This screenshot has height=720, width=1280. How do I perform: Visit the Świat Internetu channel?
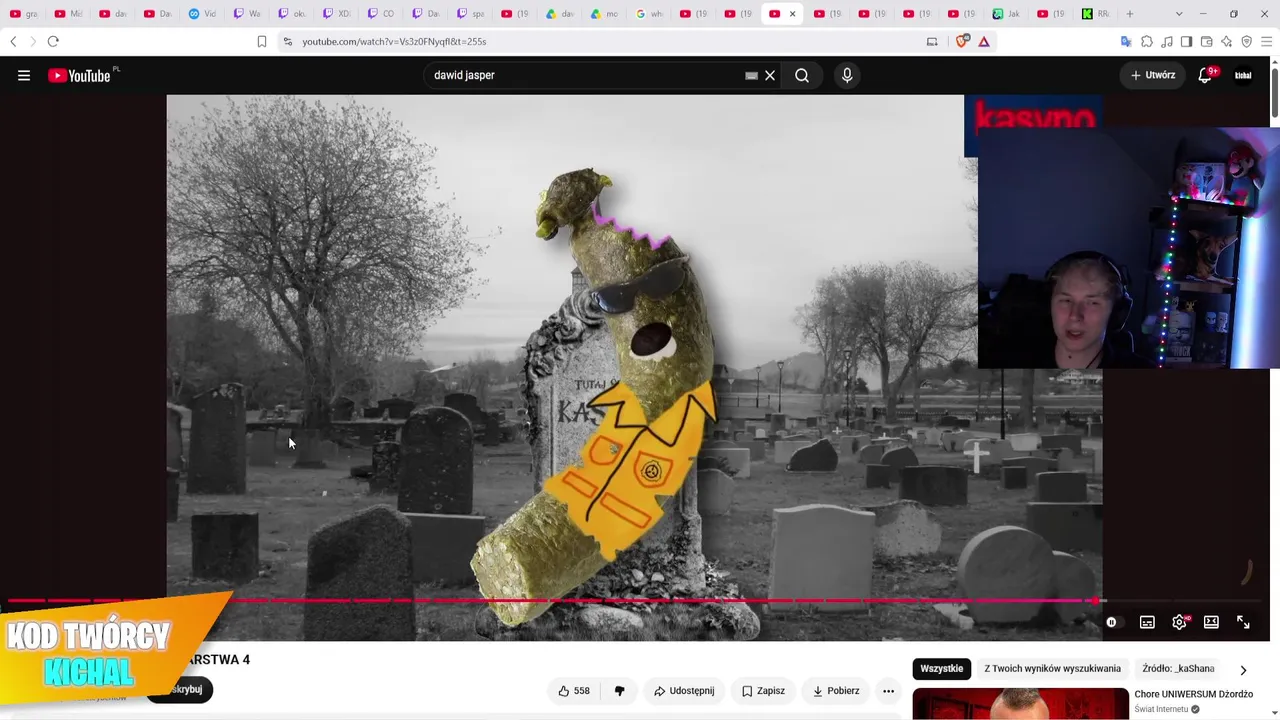[x=1160, y=709]
